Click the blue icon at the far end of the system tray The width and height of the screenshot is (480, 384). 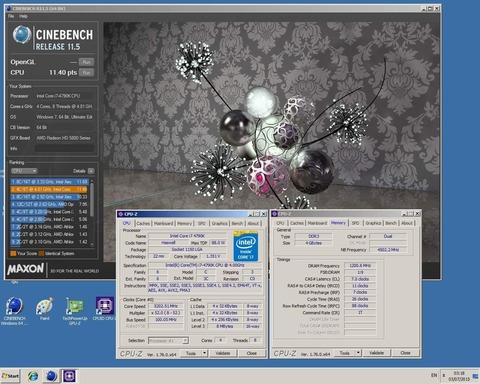click(476, 376)
